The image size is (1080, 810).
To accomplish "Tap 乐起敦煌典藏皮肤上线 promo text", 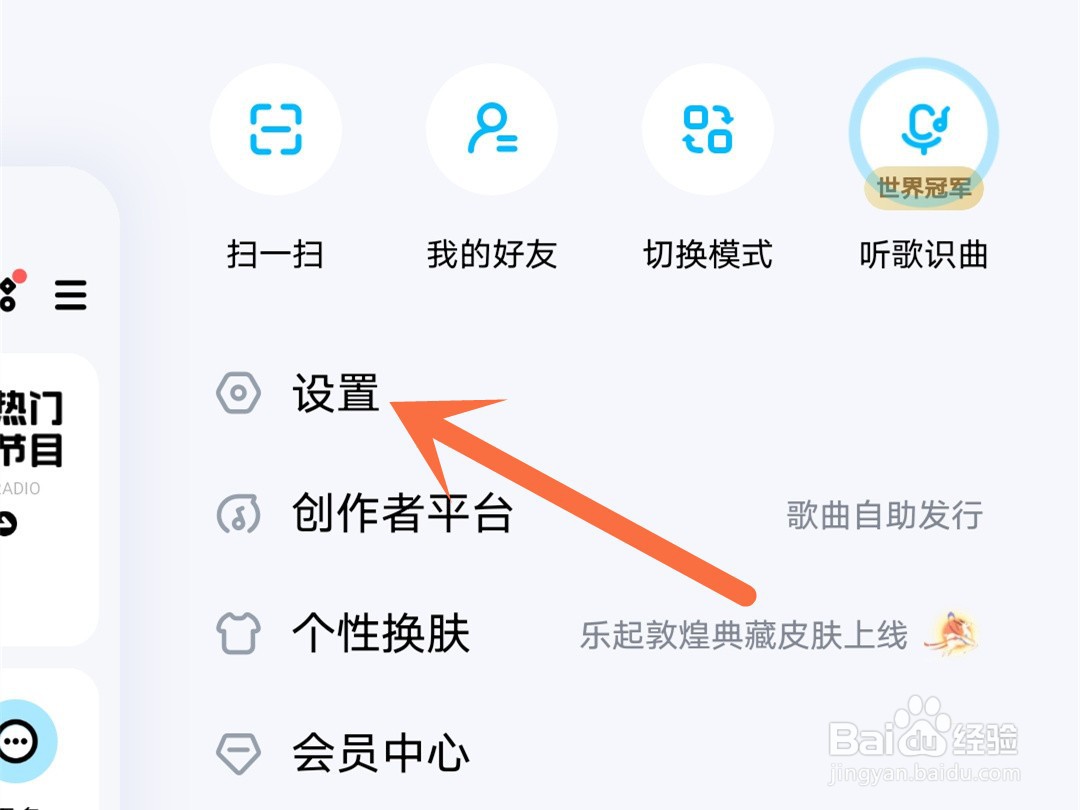I will click(744, 635).
